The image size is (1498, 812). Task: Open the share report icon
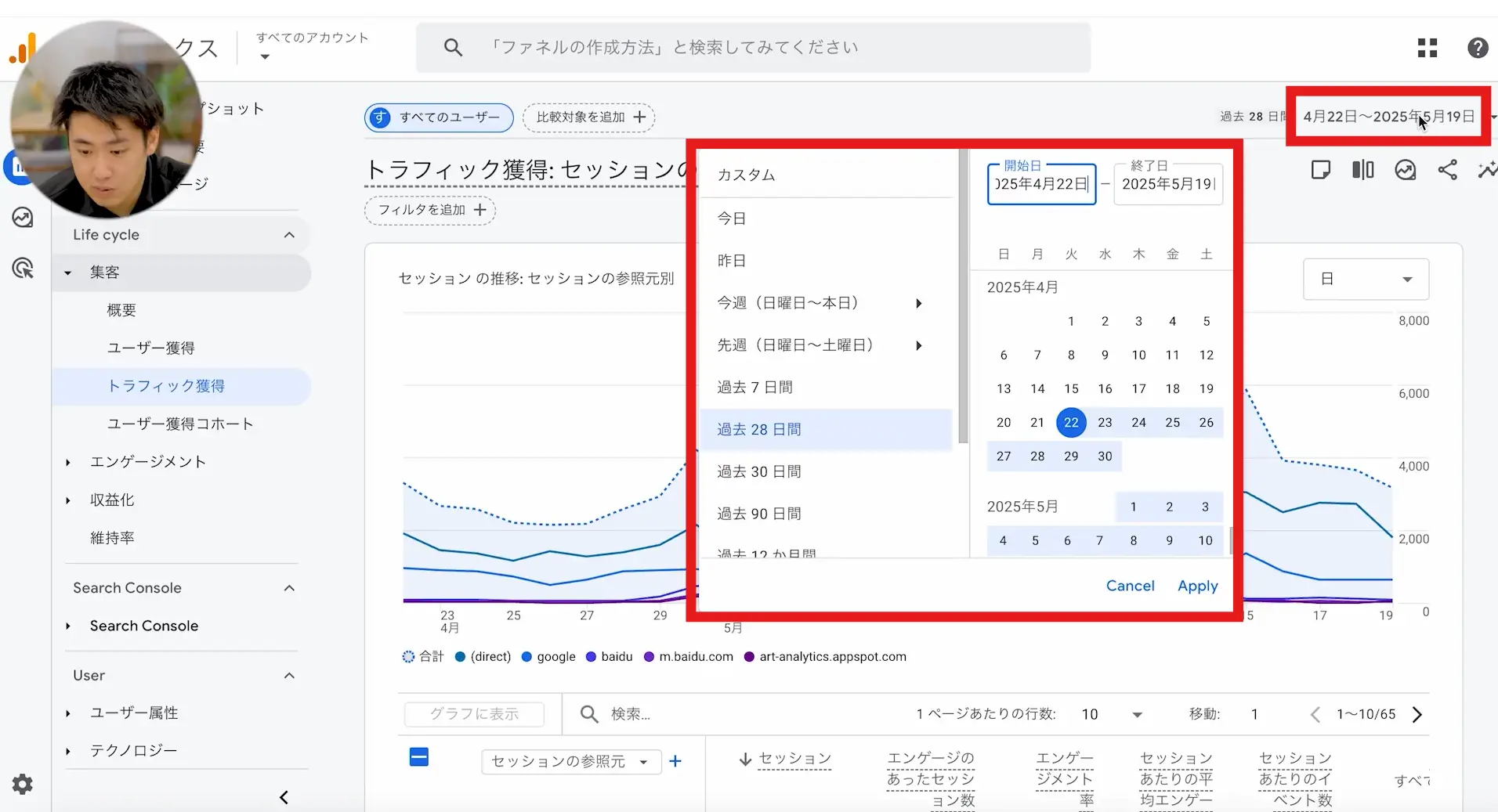tap(1447, 170)
